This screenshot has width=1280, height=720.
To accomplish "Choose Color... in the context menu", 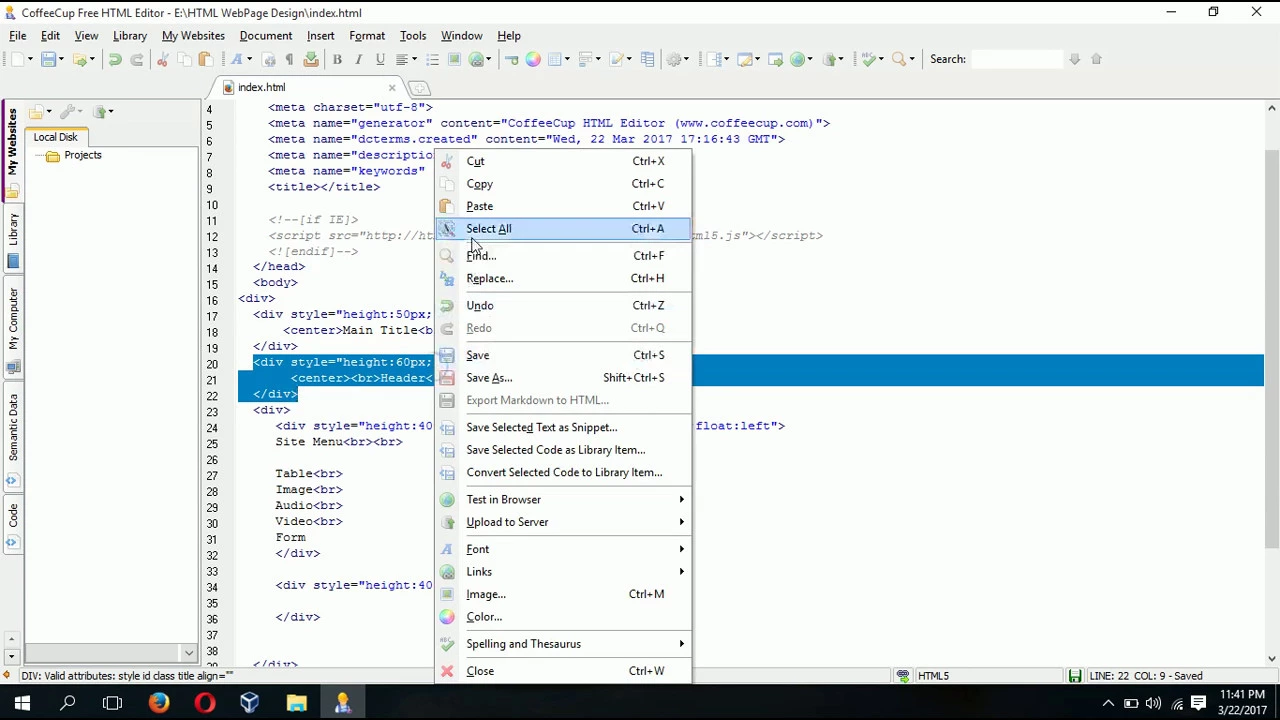I will click(x=563, y=617).
